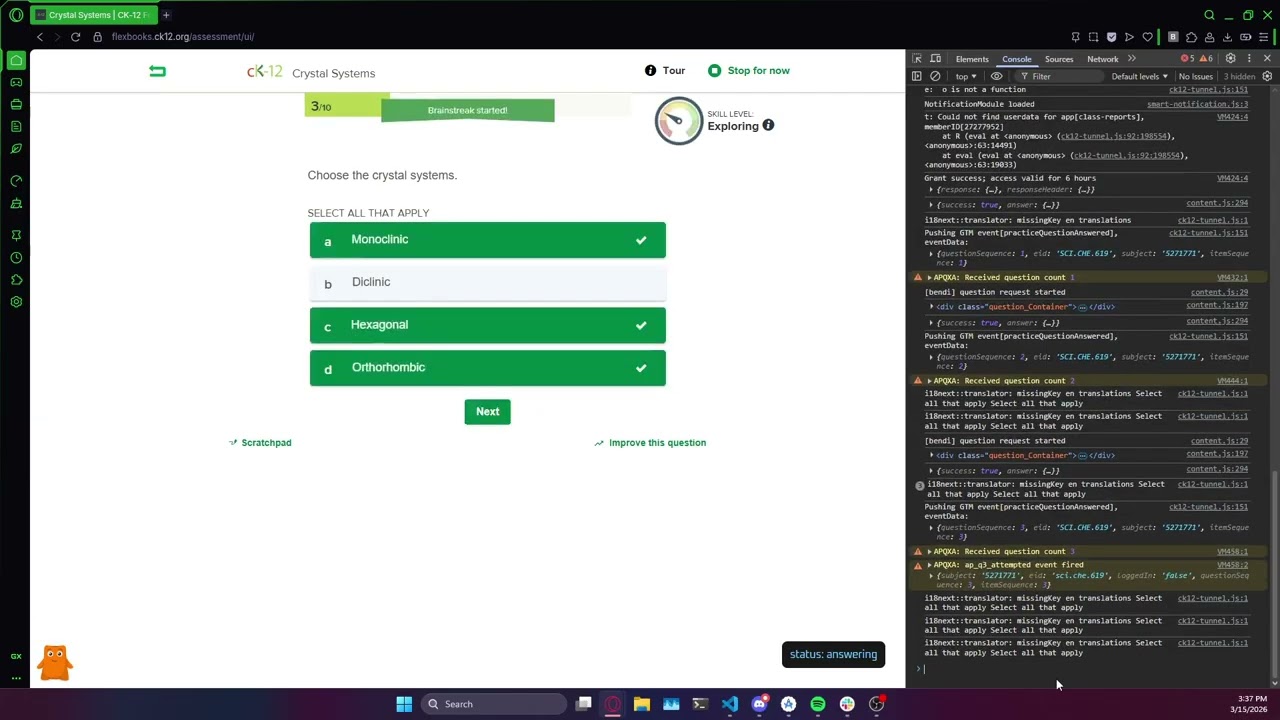Click the address bar URL
Screen dimensions: 1280x720
coord(183,37)
